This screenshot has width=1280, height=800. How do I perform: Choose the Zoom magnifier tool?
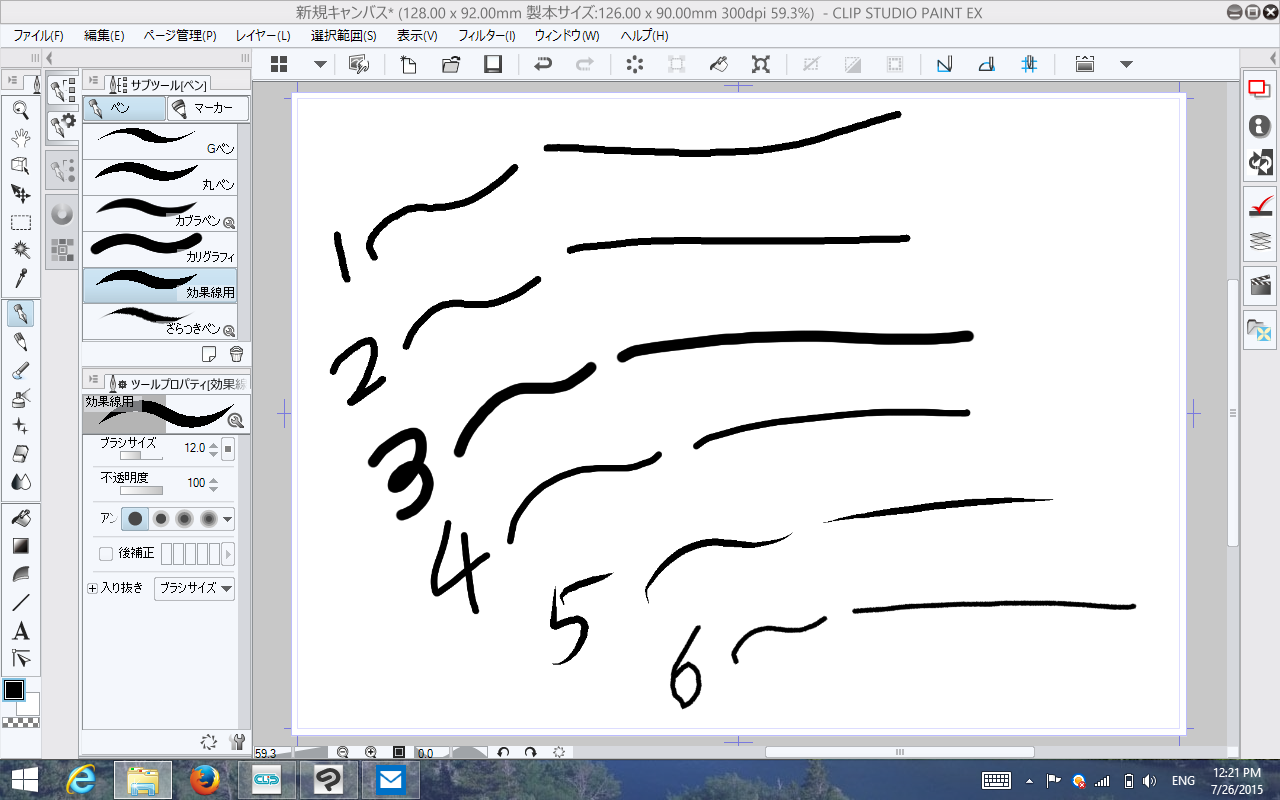pyautogui.click(x=20, y=110)
